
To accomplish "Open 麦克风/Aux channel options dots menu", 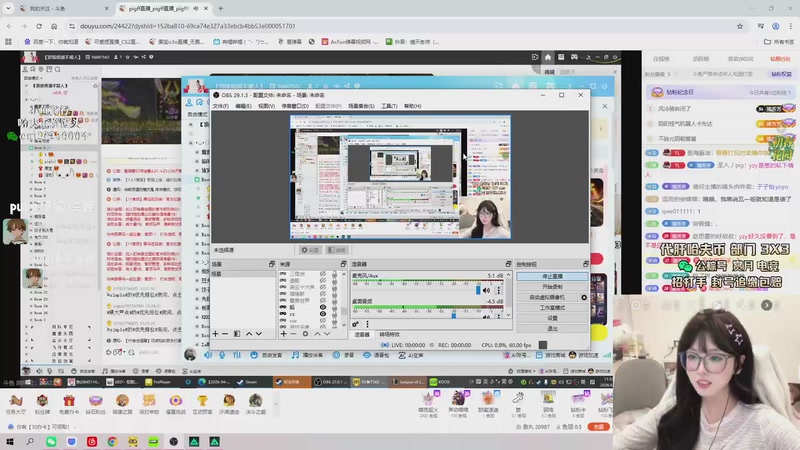I will pyautogui.click(x=498, y=290).
